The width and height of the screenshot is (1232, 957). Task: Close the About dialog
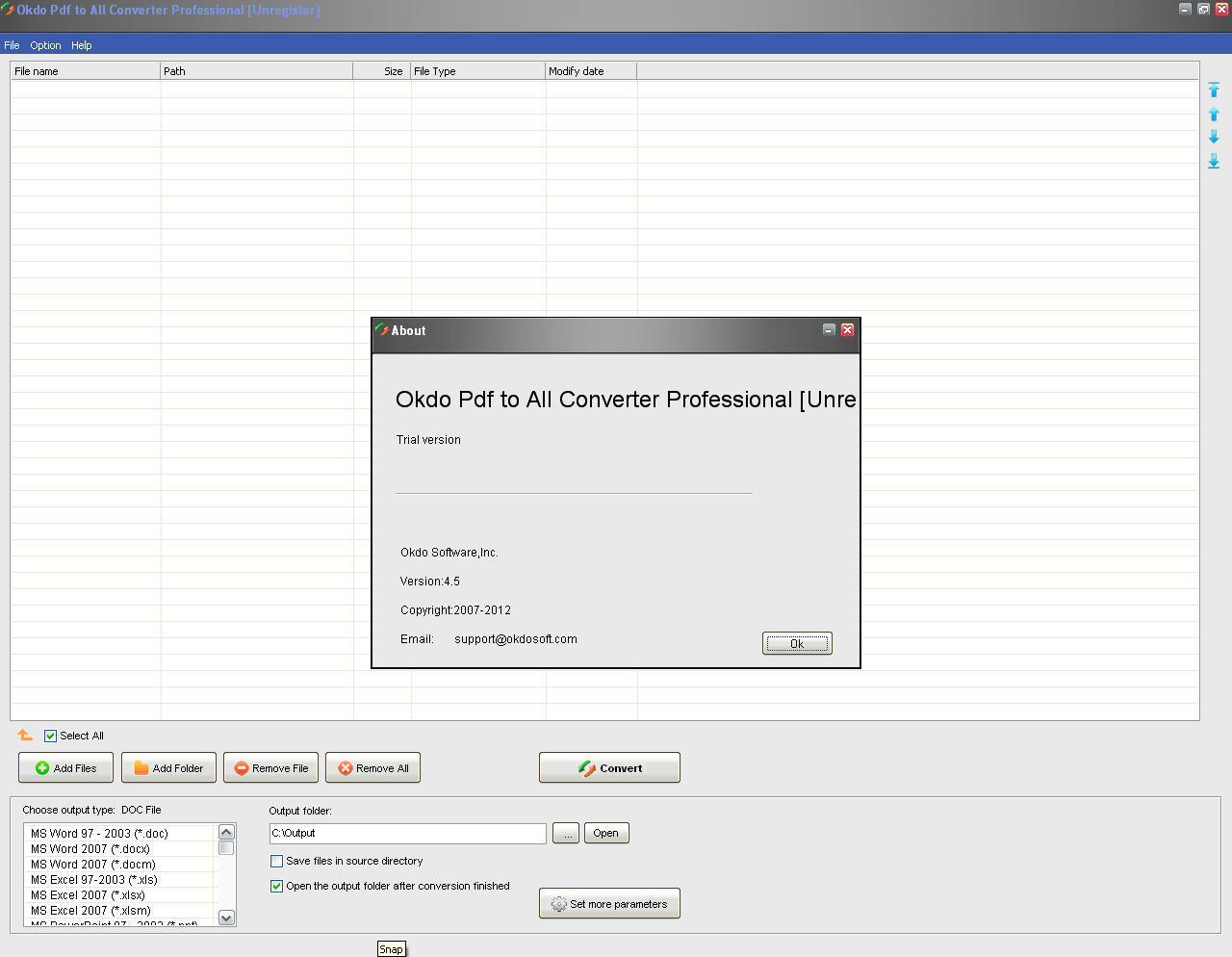pyautogui.click(x=847, y=330)
